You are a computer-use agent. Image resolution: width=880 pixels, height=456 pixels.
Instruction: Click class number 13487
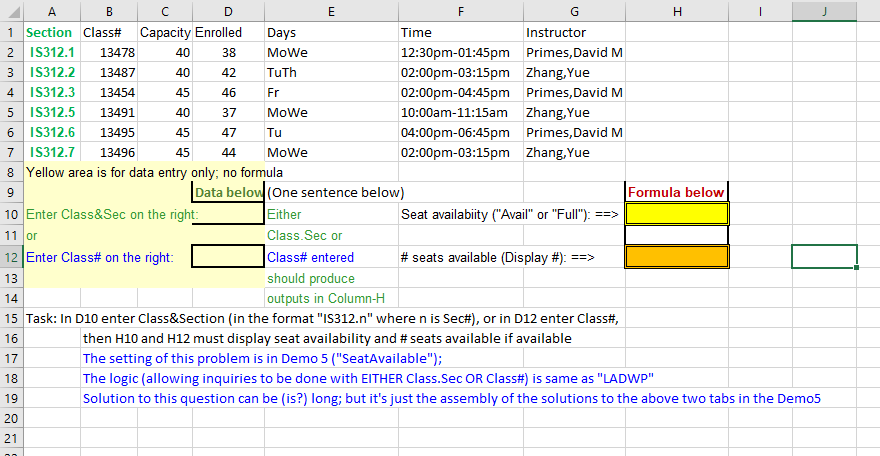(x=109, y=72)
